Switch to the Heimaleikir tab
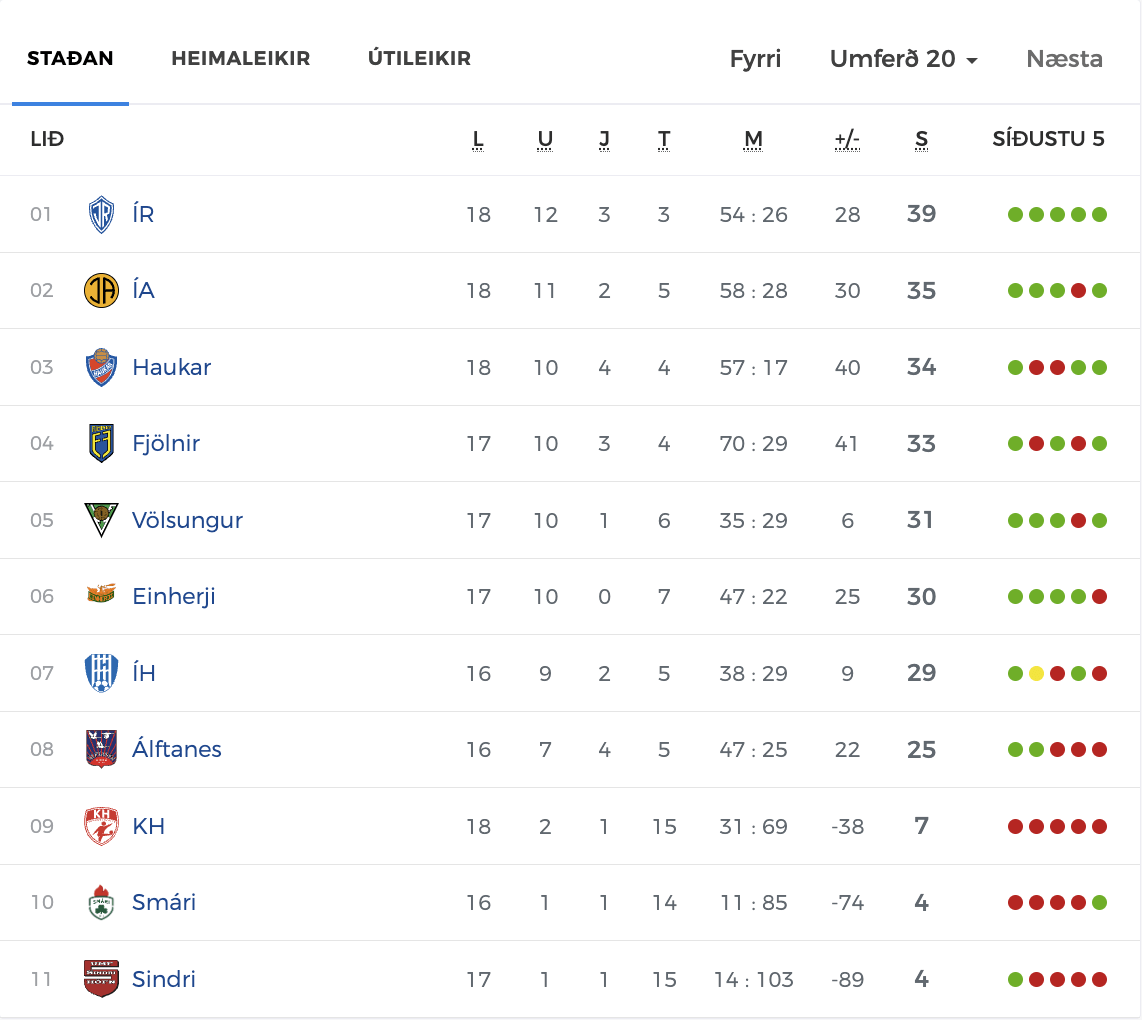This screenshot has height=1020, width=1142. [241, 58]
